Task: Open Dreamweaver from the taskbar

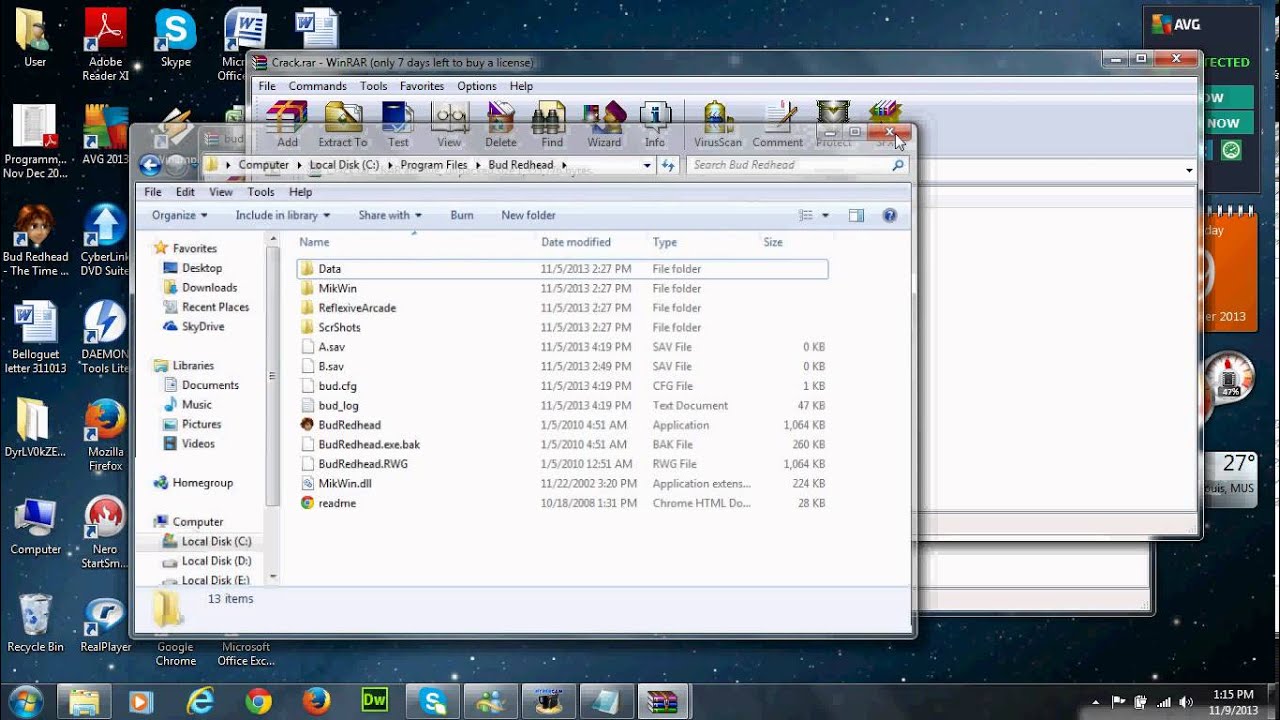Action: [x=375, y=701]
